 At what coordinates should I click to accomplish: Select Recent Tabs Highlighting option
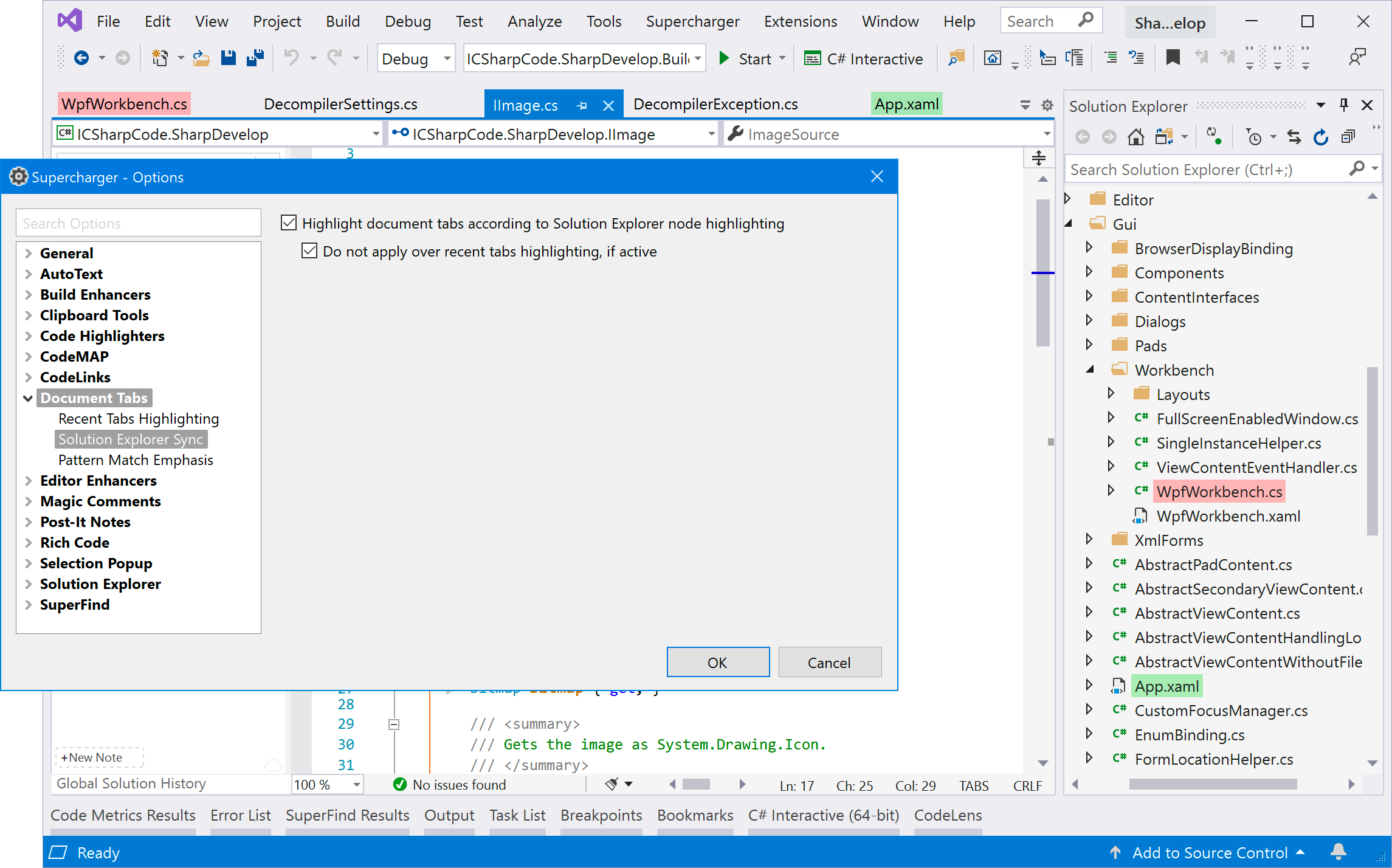tap(139, 419)
